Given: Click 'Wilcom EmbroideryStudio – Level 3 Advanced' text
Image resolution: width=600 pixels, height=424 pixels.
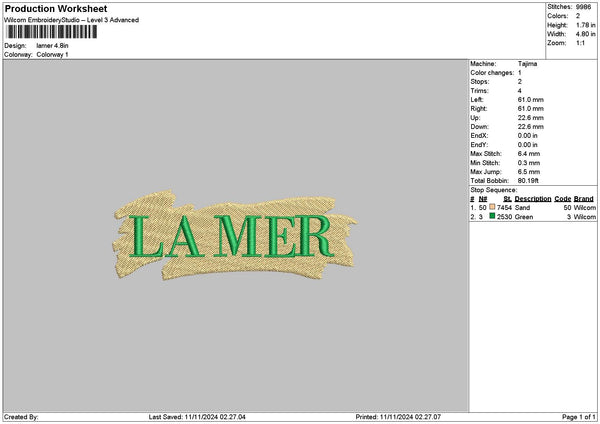Looking at the screenshot, I should 72,20.
